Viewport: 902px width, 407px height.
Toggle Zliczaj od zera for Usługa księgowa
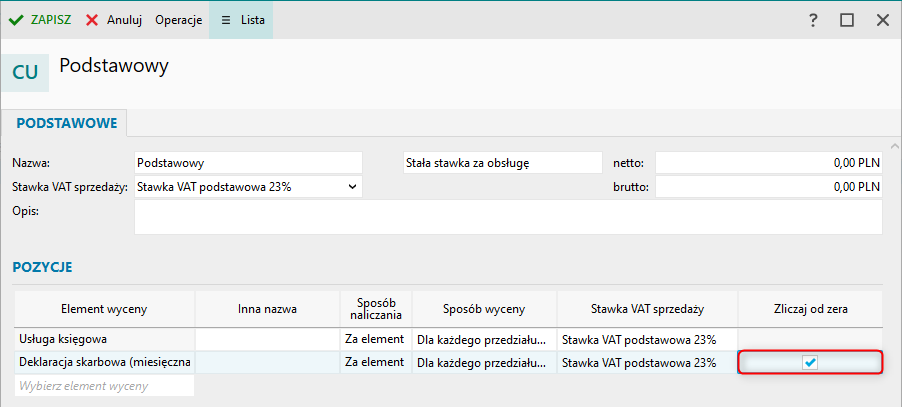click(x=810, y=339)
